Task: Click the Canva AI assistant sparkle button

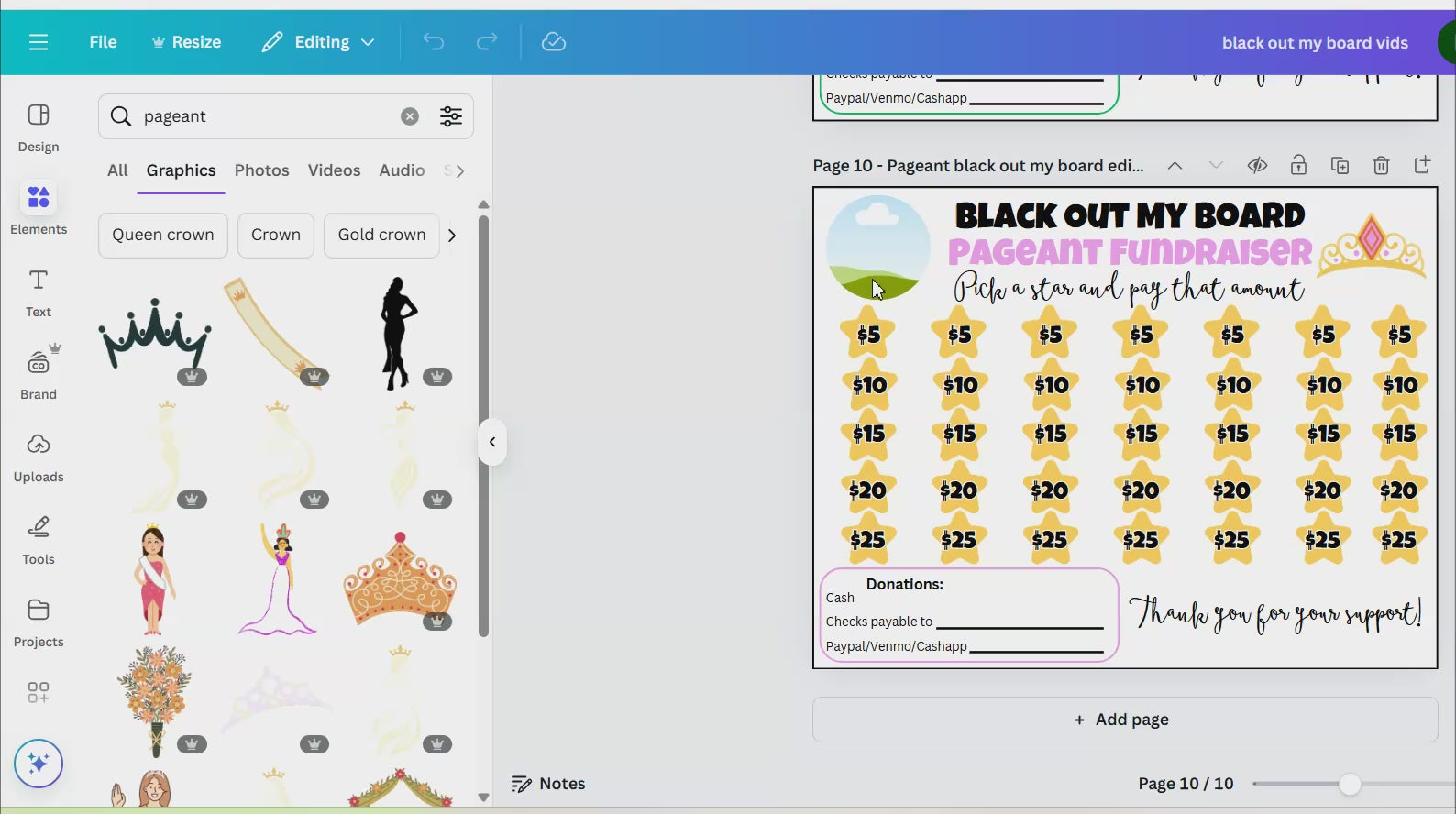Action: [39, 764]
